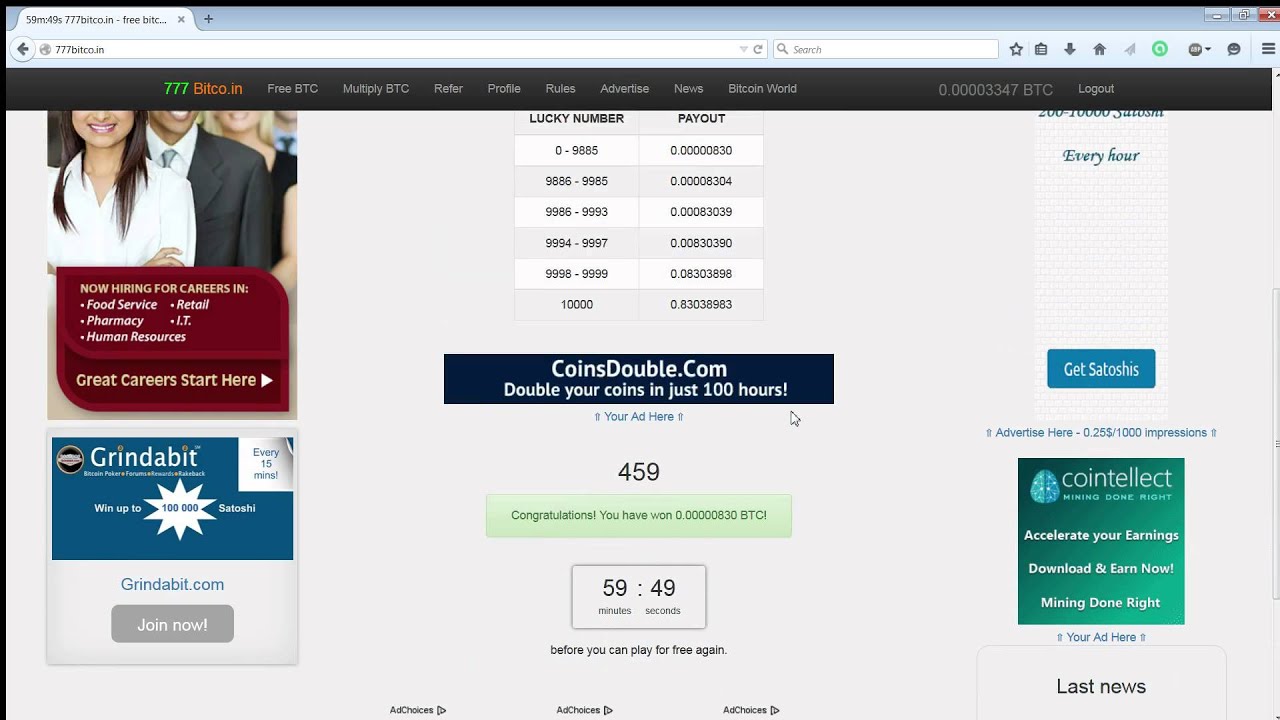Click the LUCKY NUMBER column header

click(577, 118)
